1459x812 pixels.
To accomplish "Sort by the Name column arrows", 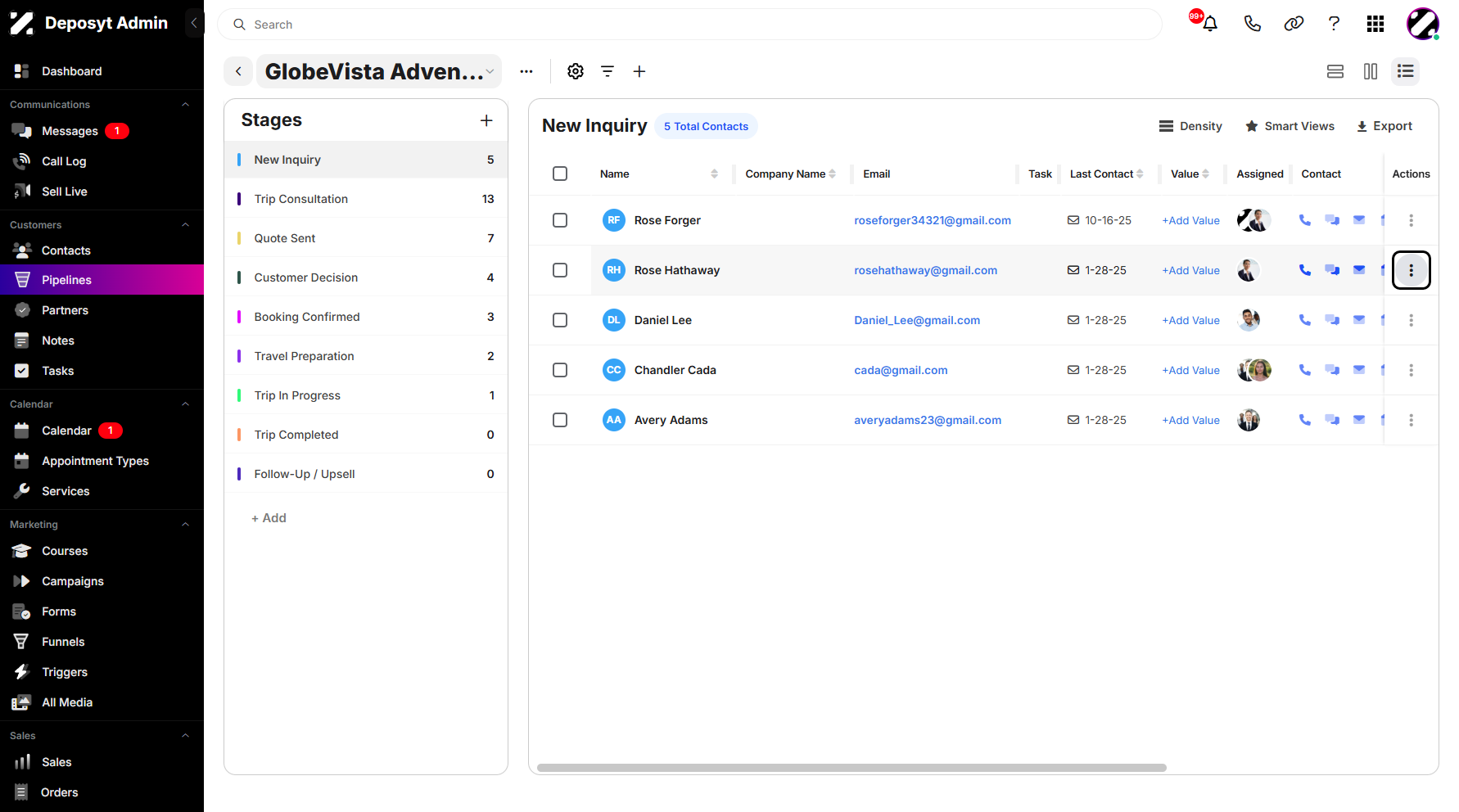I will pyautogui.click(x=714, y=174).
